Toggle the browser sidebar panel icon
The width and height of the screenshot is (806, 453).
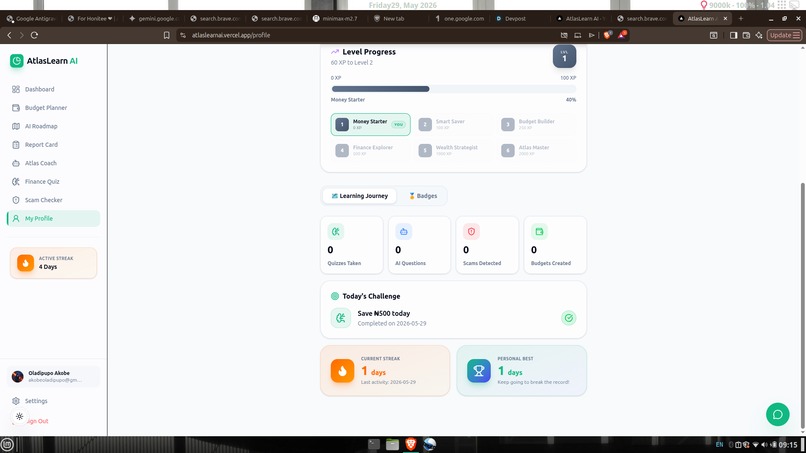[734, 35]
